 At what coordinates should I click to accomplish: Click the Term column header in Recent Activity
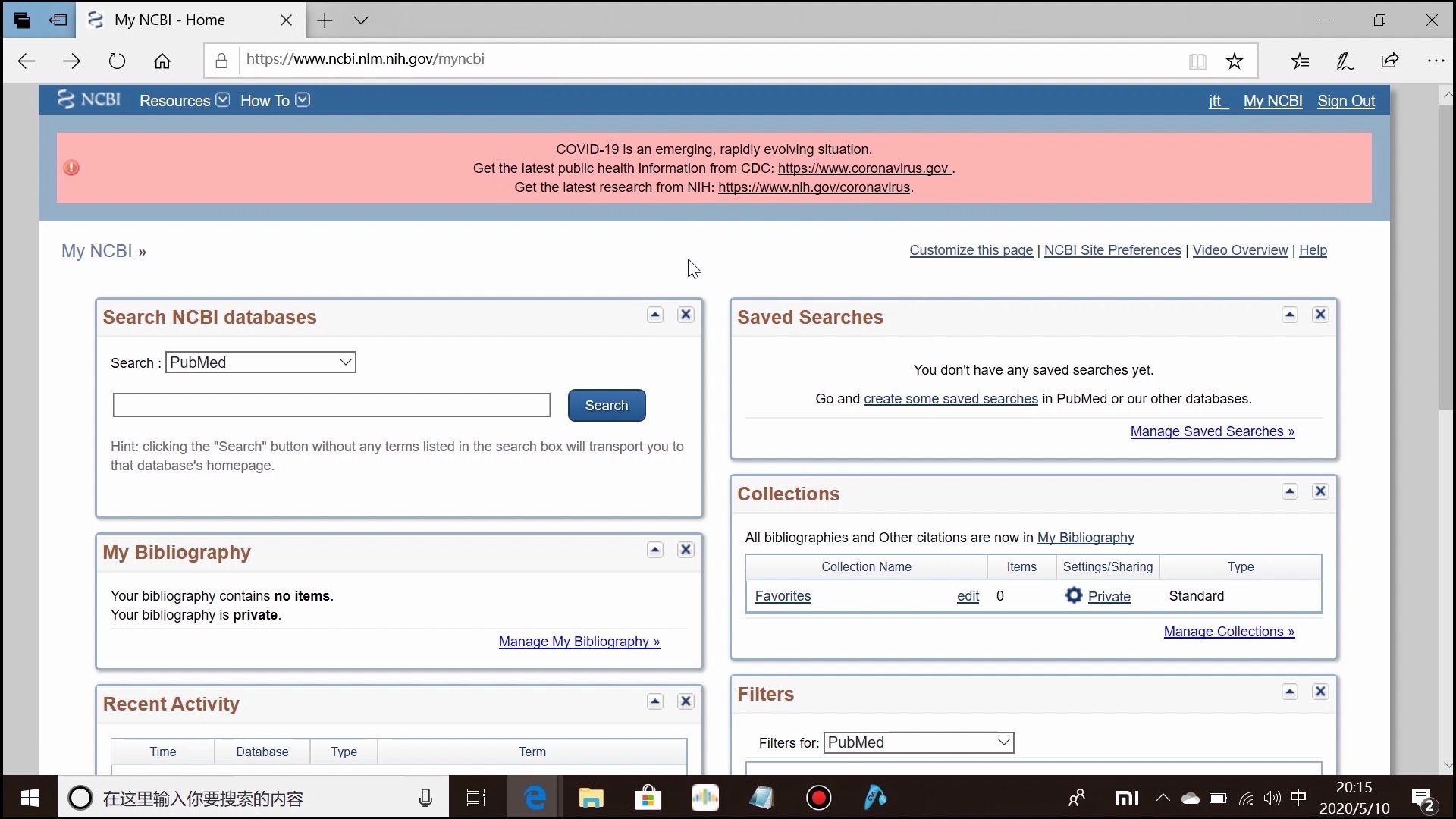pyautogui.click(x=532, y=752)
